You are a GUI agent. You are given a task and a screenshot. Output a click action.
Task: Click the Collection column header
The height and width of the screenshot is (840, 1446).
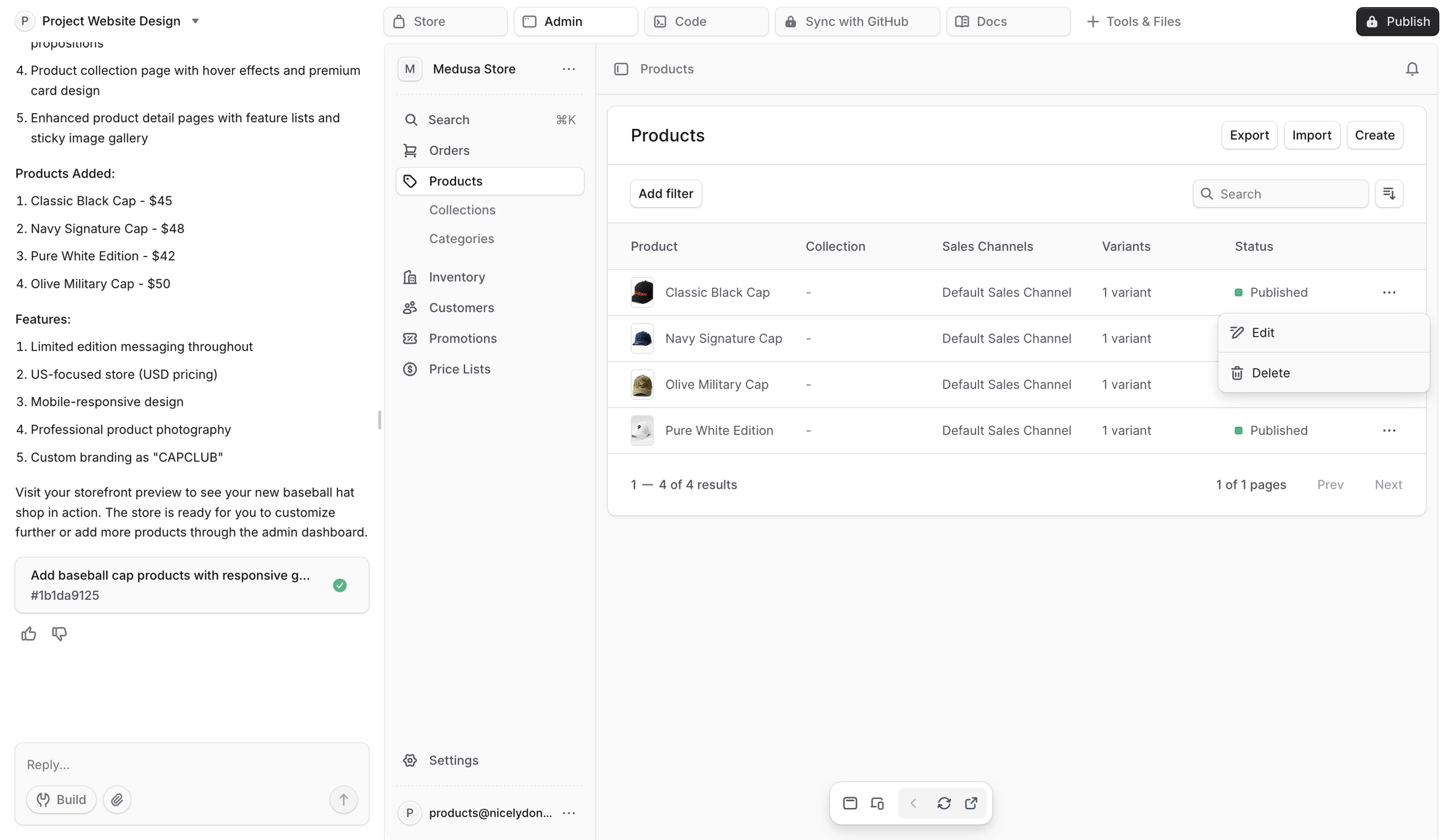[835, 246]
